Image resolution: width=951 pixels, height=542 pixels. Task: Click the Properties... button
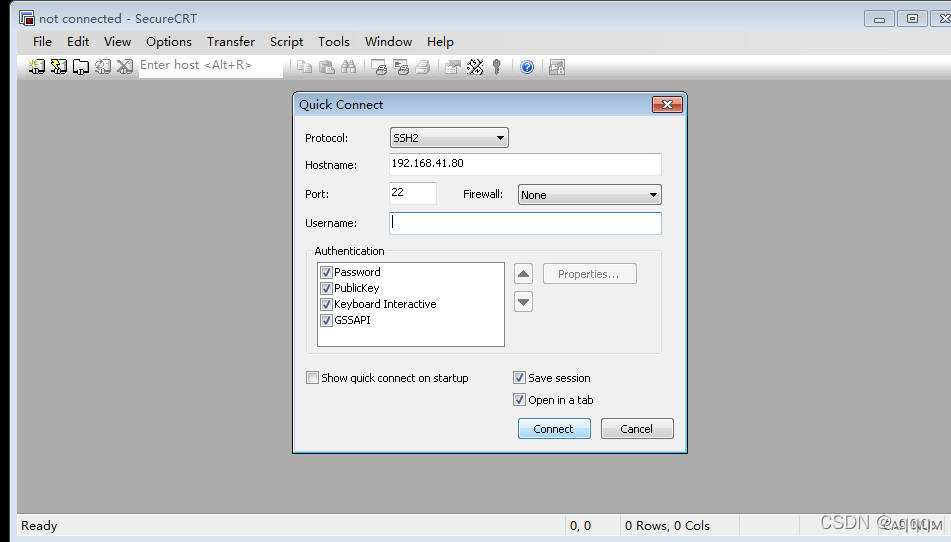pyautogui.click(x=590, y=274)
